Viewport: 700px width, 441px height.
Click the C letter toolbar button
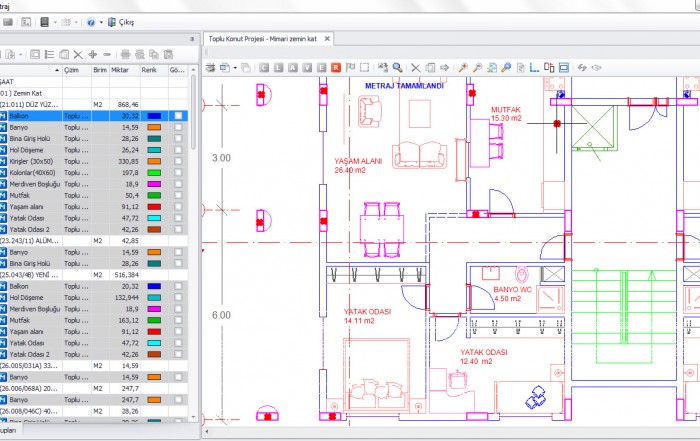coord(262,68)
